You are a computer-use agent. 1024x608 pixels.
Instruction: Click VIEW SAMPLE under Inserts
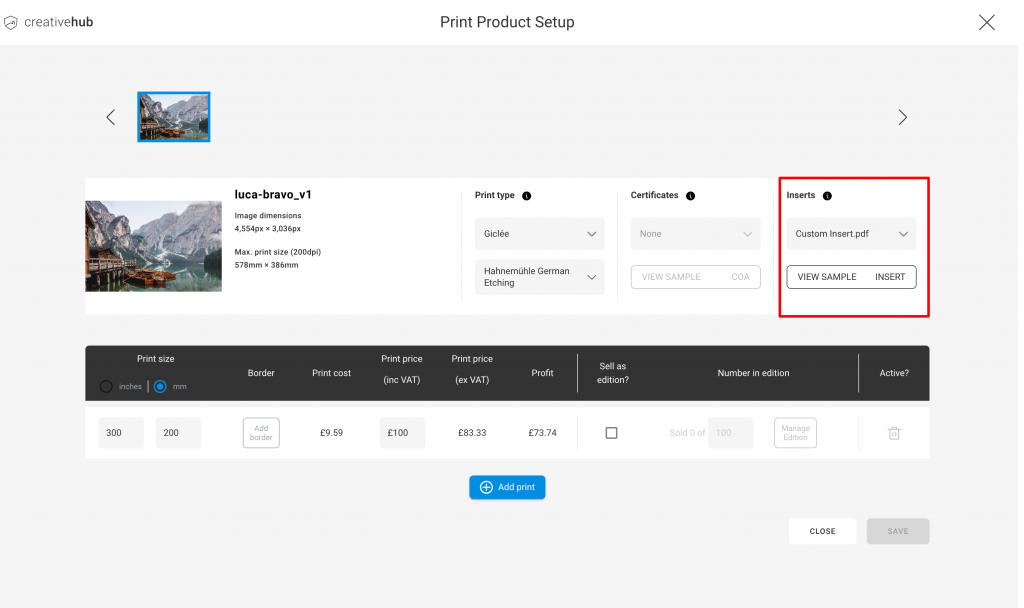[827, 277]
